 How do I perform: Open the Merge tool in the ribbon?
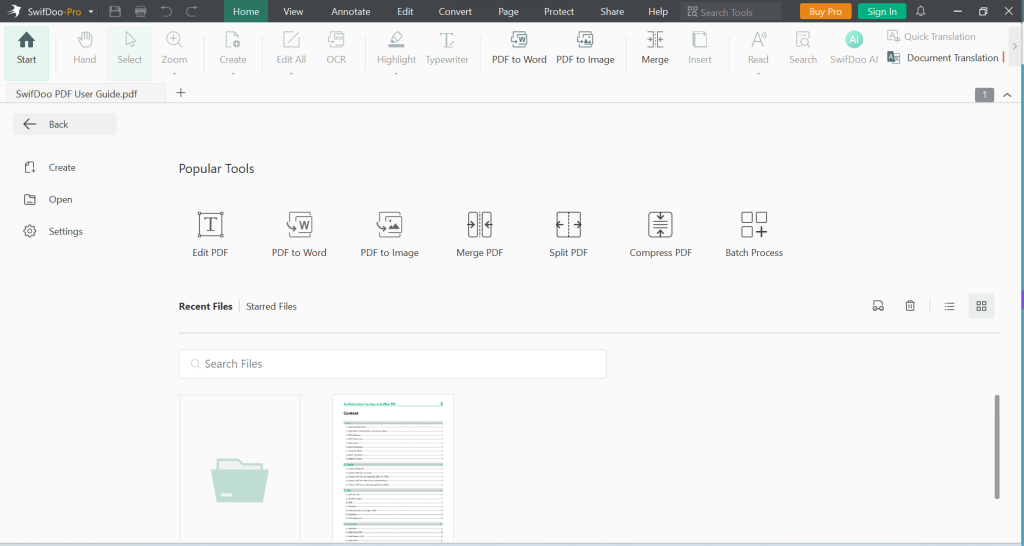point(655,48)
